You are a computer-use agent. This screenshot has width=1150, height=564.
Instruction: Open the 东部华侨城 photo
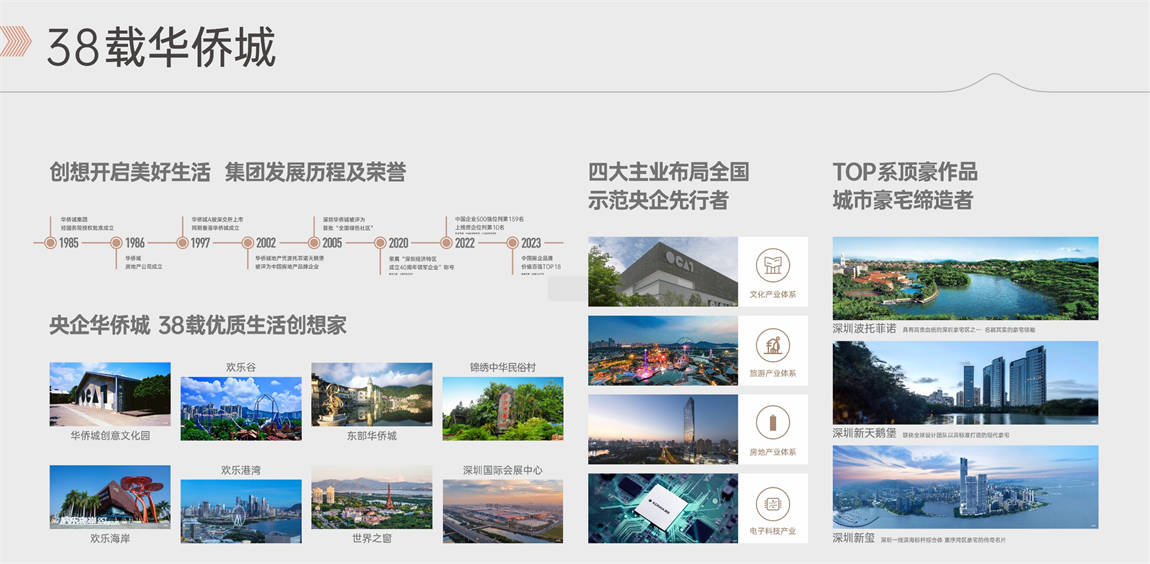pyautogui.click(x=372, y=394)
